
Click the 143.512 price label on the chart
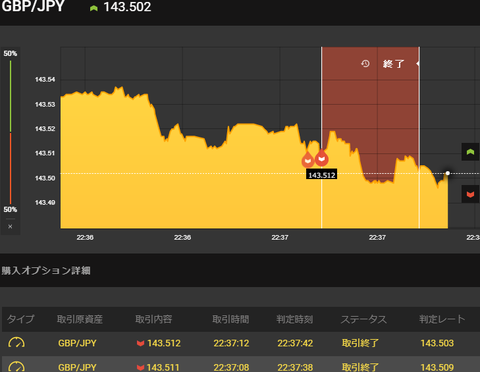point(322,175)
